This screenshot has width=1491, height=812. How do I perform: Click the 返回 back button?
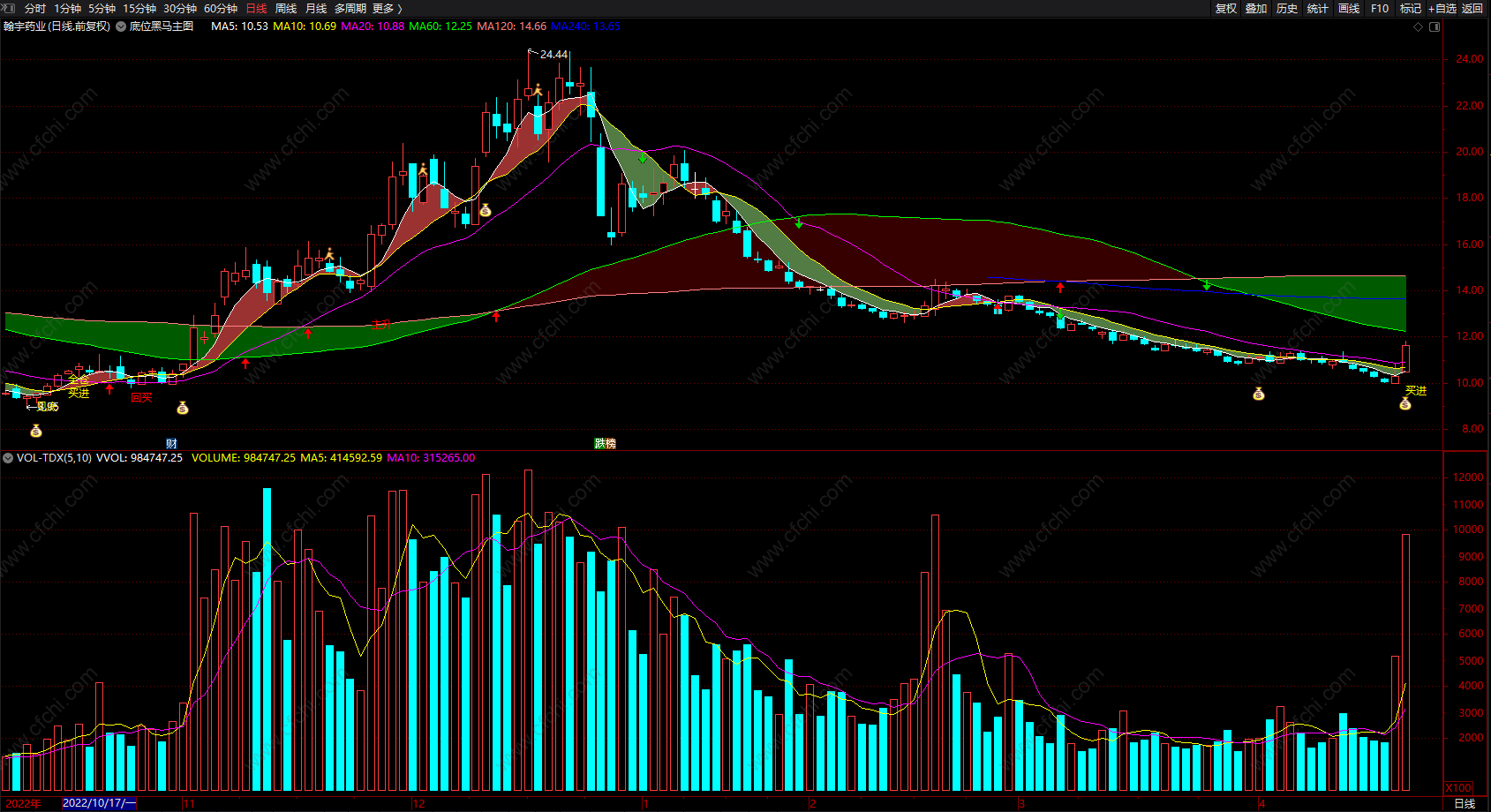point(1472,8)
